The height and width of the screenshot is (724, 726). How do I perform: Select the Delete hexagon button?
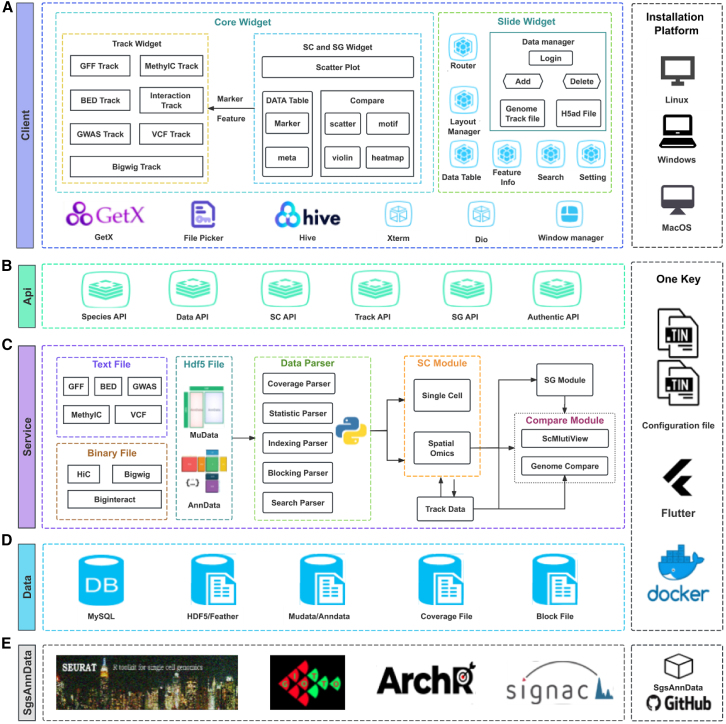coord(582,81)
